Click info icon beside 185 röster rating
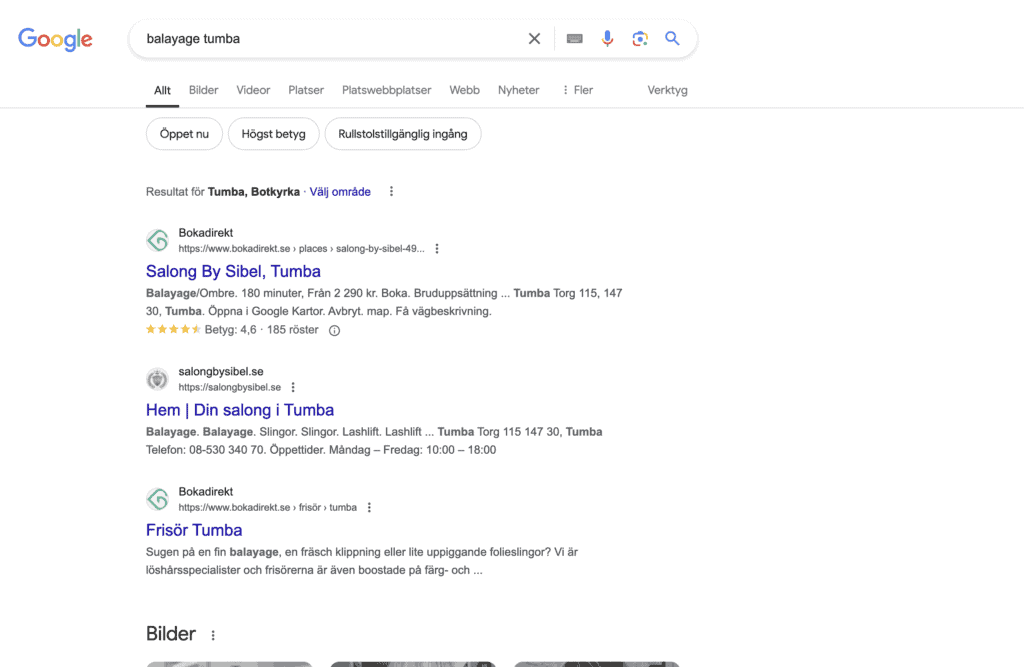This screenshot has width=1024, height=667. 334,330
